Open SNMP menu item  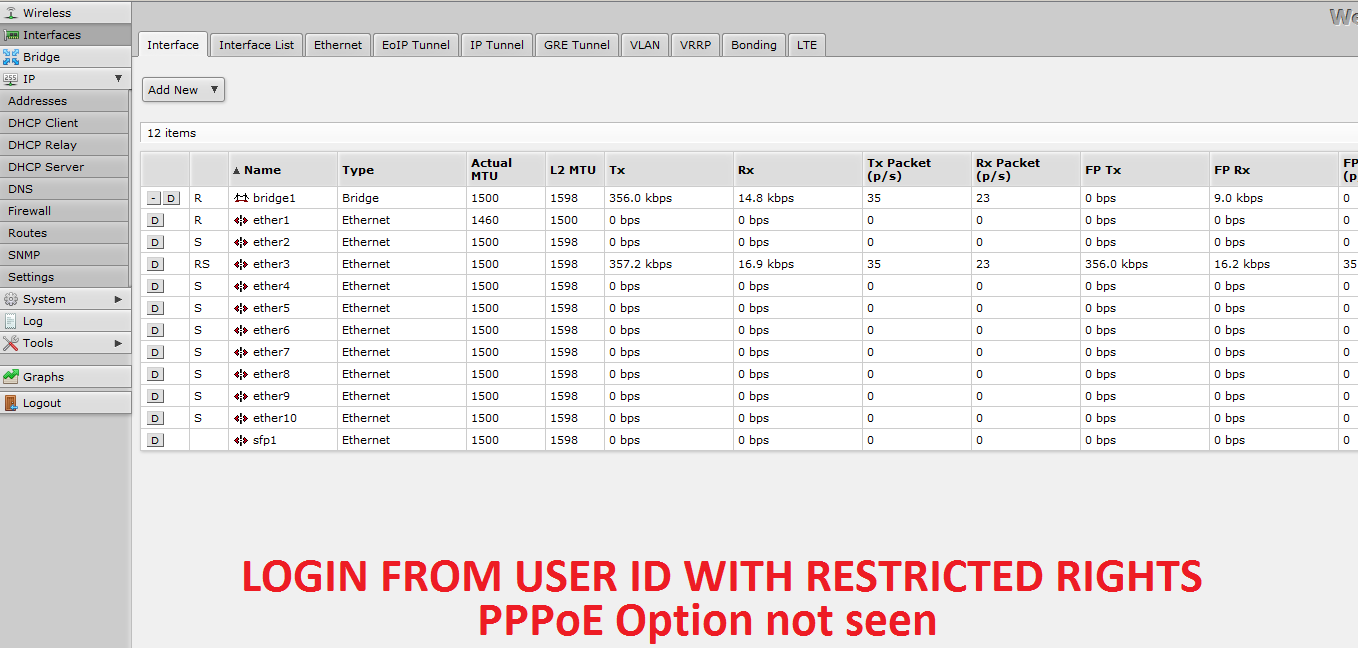pyautogui.click(x=65, y=255)
